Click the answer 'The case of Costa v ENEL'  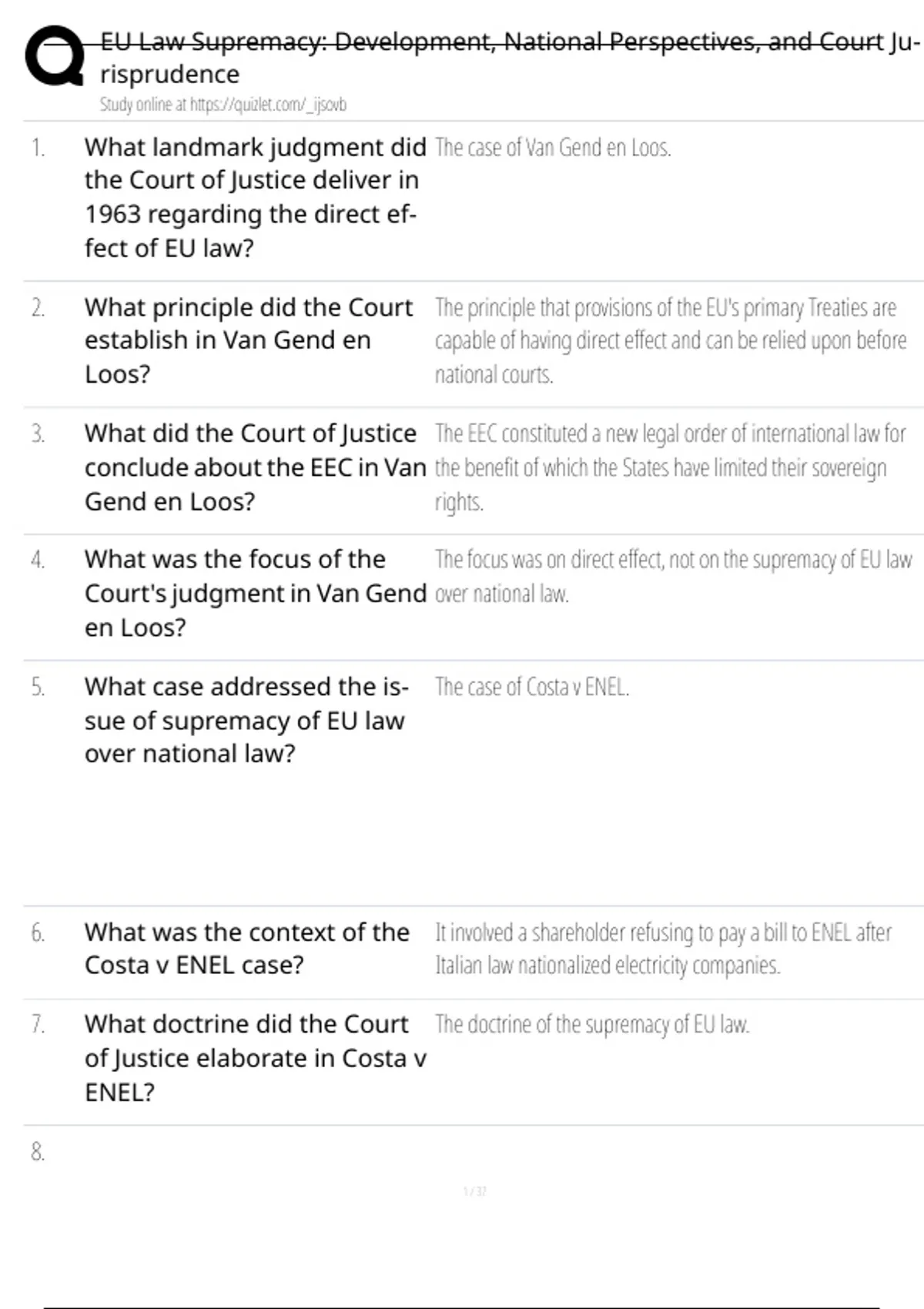pyautogui.click(x=532, y=686)
